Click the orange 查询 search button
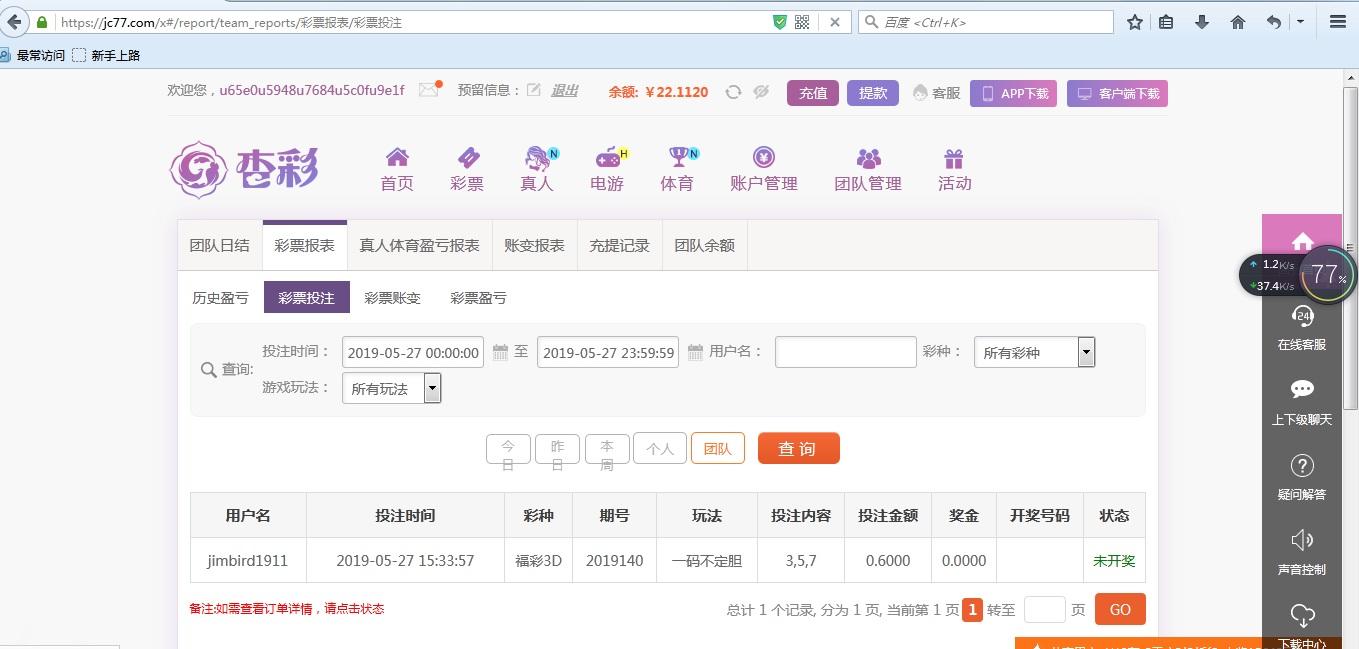The width and height of the screenshot is (1359, 649). [798, 448]
